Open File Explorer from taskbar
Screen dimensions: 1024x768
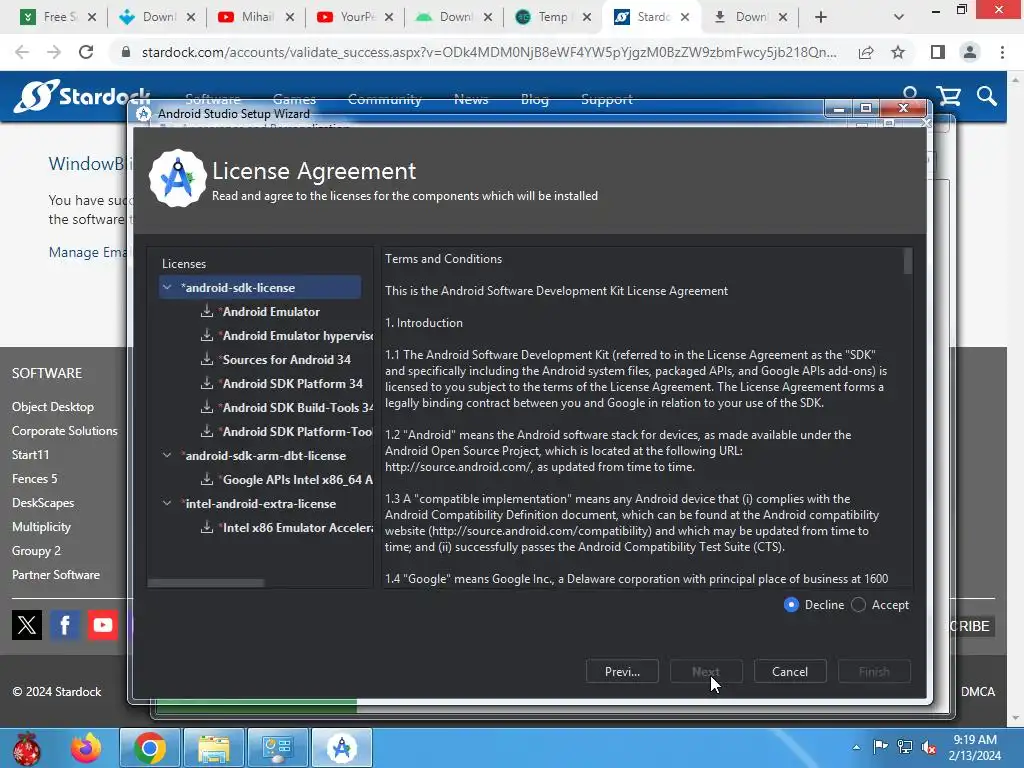[214, 748]
